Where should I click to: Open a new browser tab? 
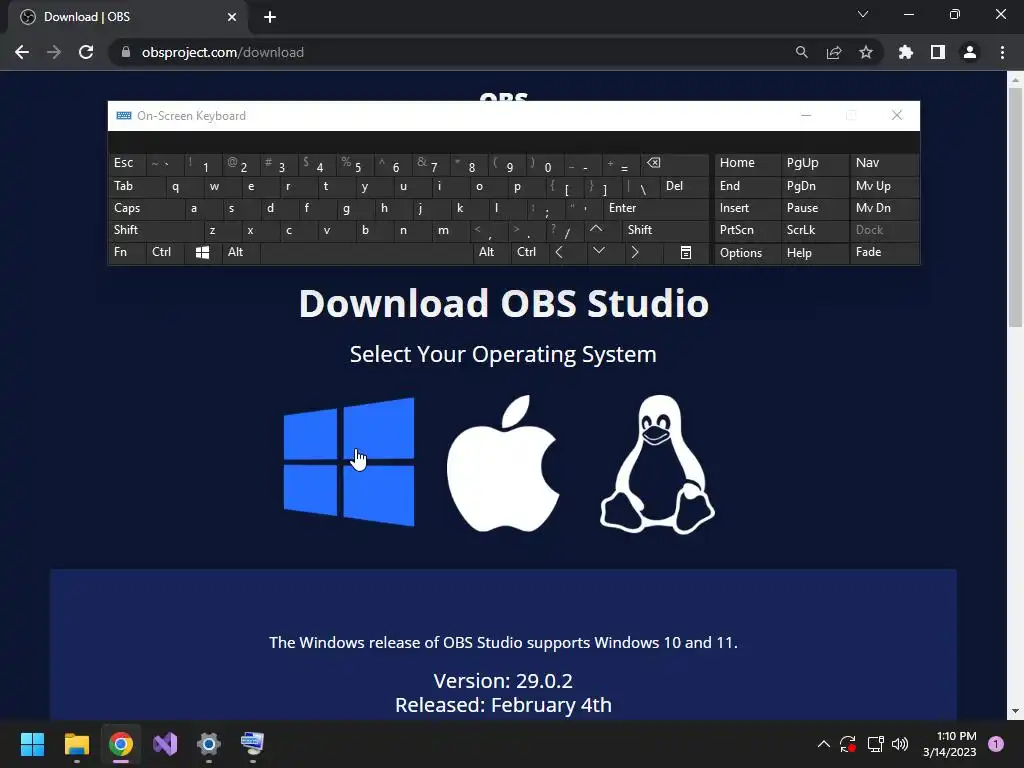coord(270,17)
